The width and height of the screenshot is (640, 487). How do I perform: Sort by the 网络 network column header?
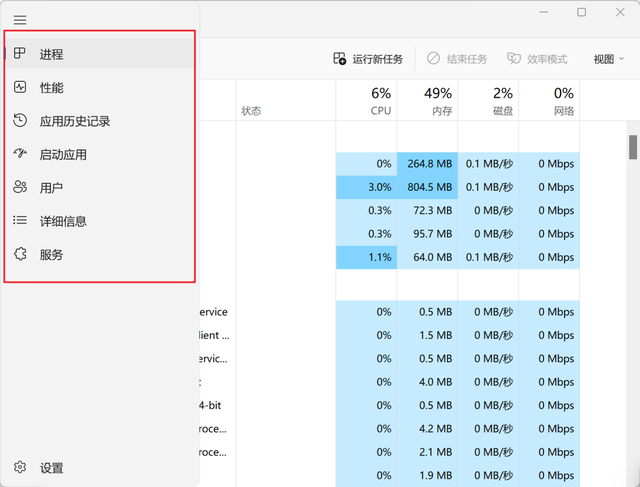pyautogui.click(x=549, y=101)
